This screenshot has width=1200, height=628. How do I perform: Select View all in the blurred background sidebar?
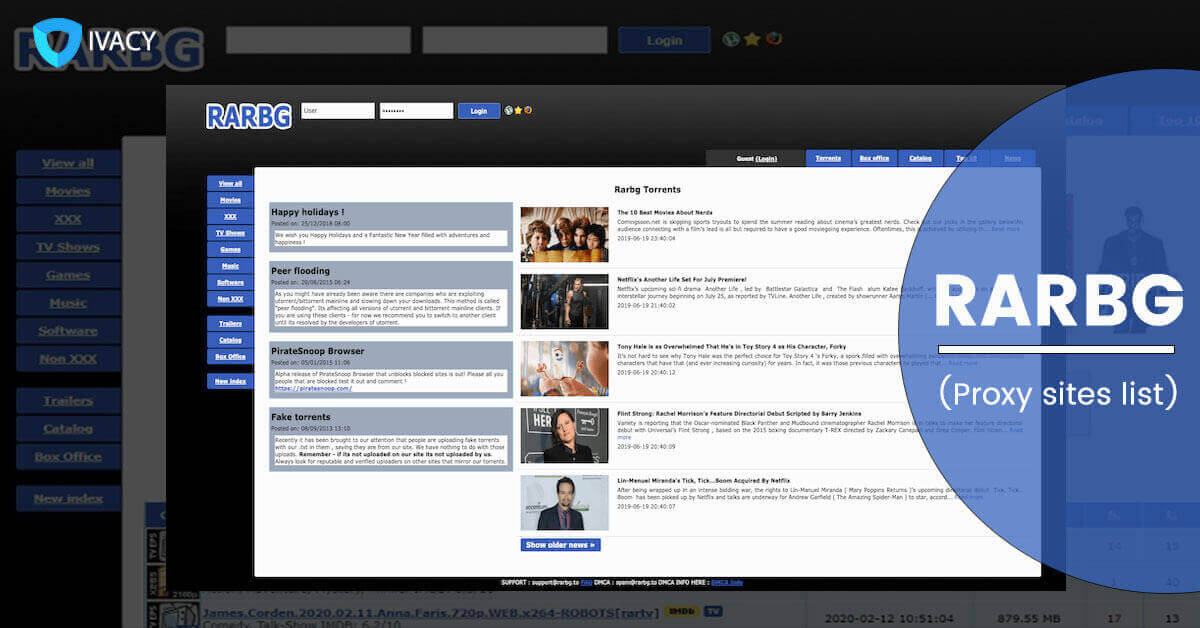[68, 163]
